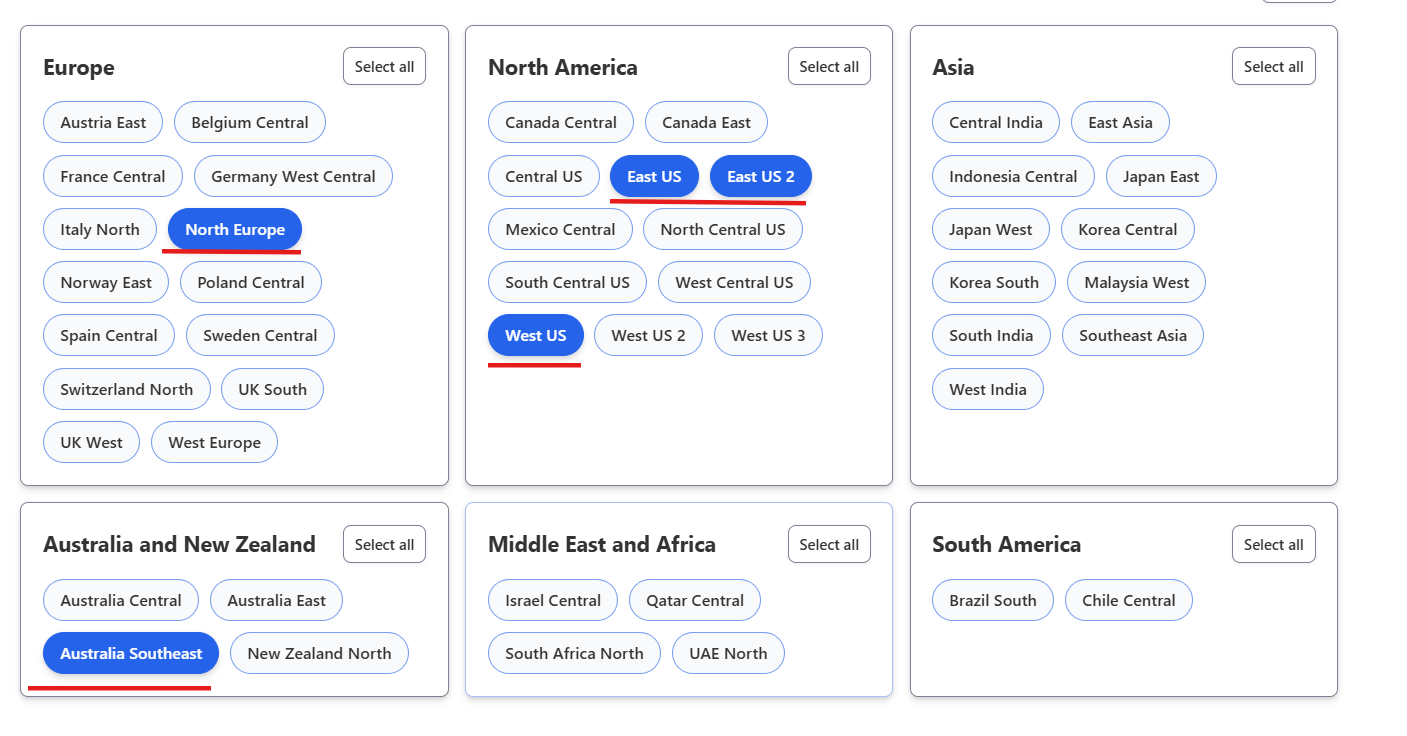
Task: Select the West US 3 chip
Action: [x=767, y=336]
